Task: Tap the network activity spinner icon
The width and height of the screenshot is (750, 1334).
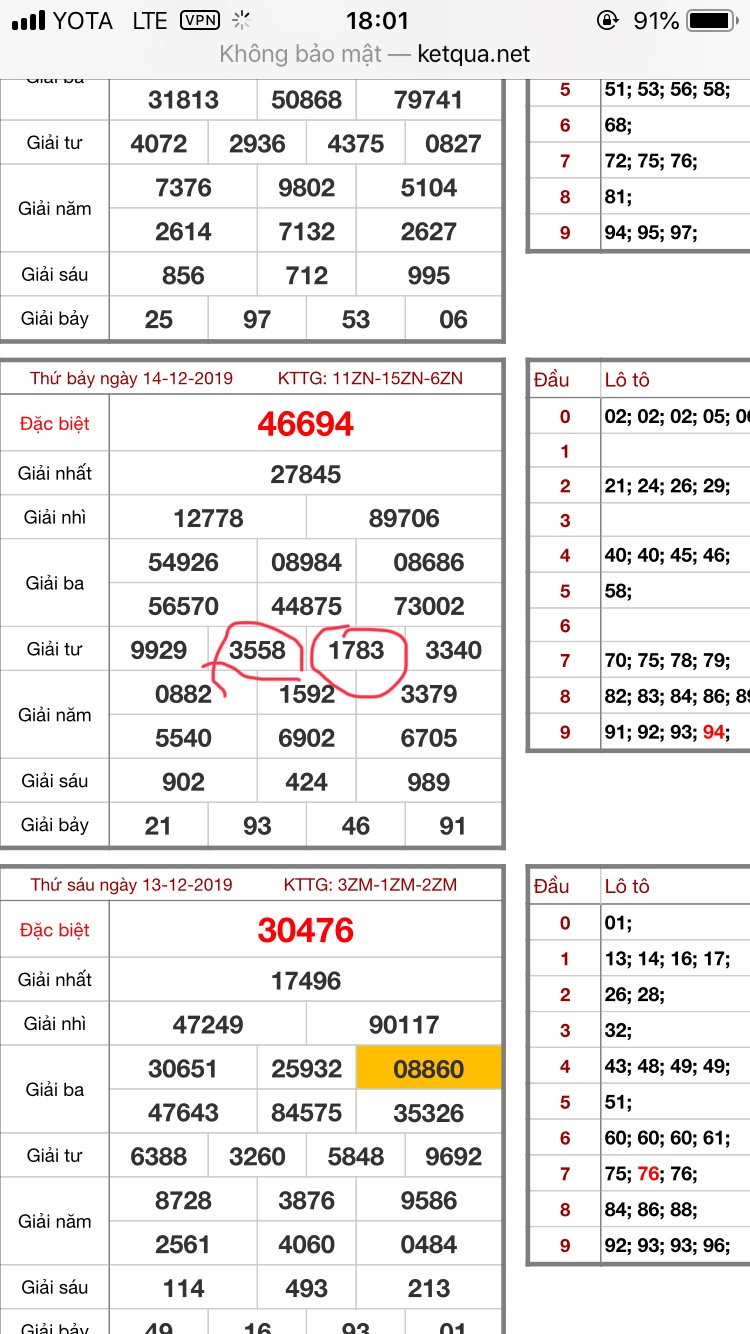Action: [241, 20]
